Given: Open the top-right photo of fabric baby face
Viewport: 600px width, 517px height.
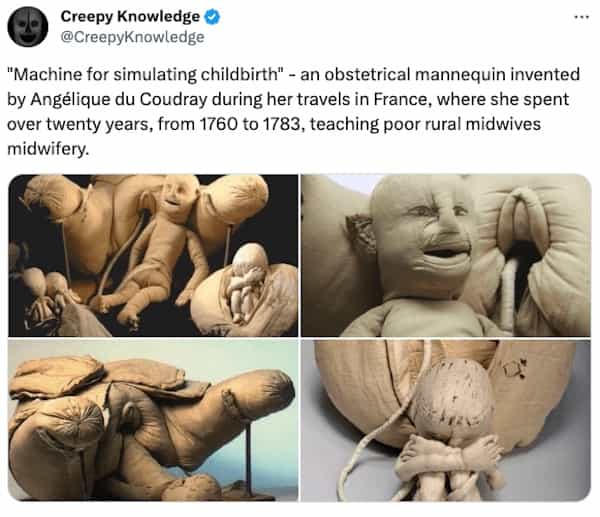Looking at the screenshot, I should tap(446, 256).
